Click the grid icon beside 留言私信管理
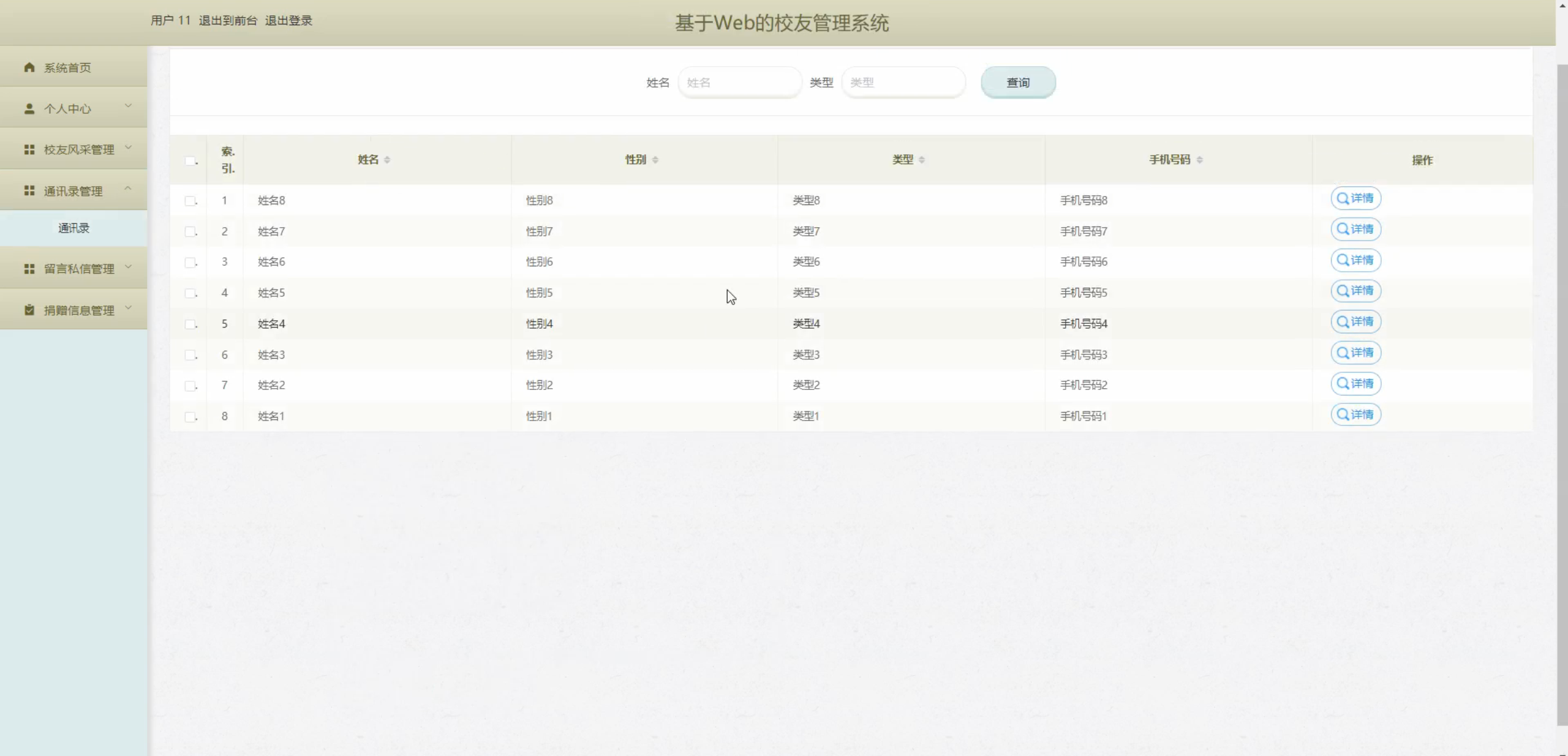This screenshot has width=1568, height=756. (29, 269)
